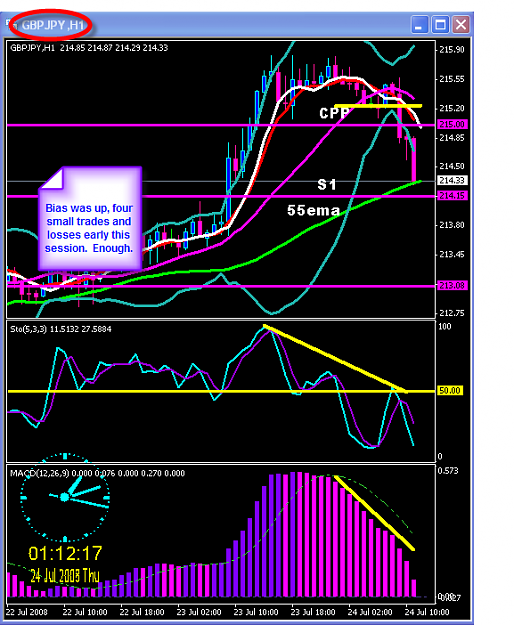The width and height of the screenshot is (514, 625).
Task: Click the 23 Jul 10:00 time axis label
Action: click(256, 612)
